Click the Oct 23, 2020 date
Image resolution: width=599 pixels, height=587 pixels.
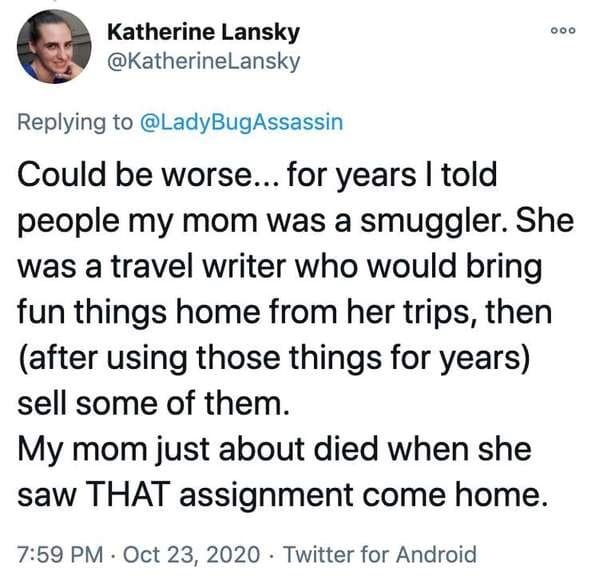pos(191,555)
